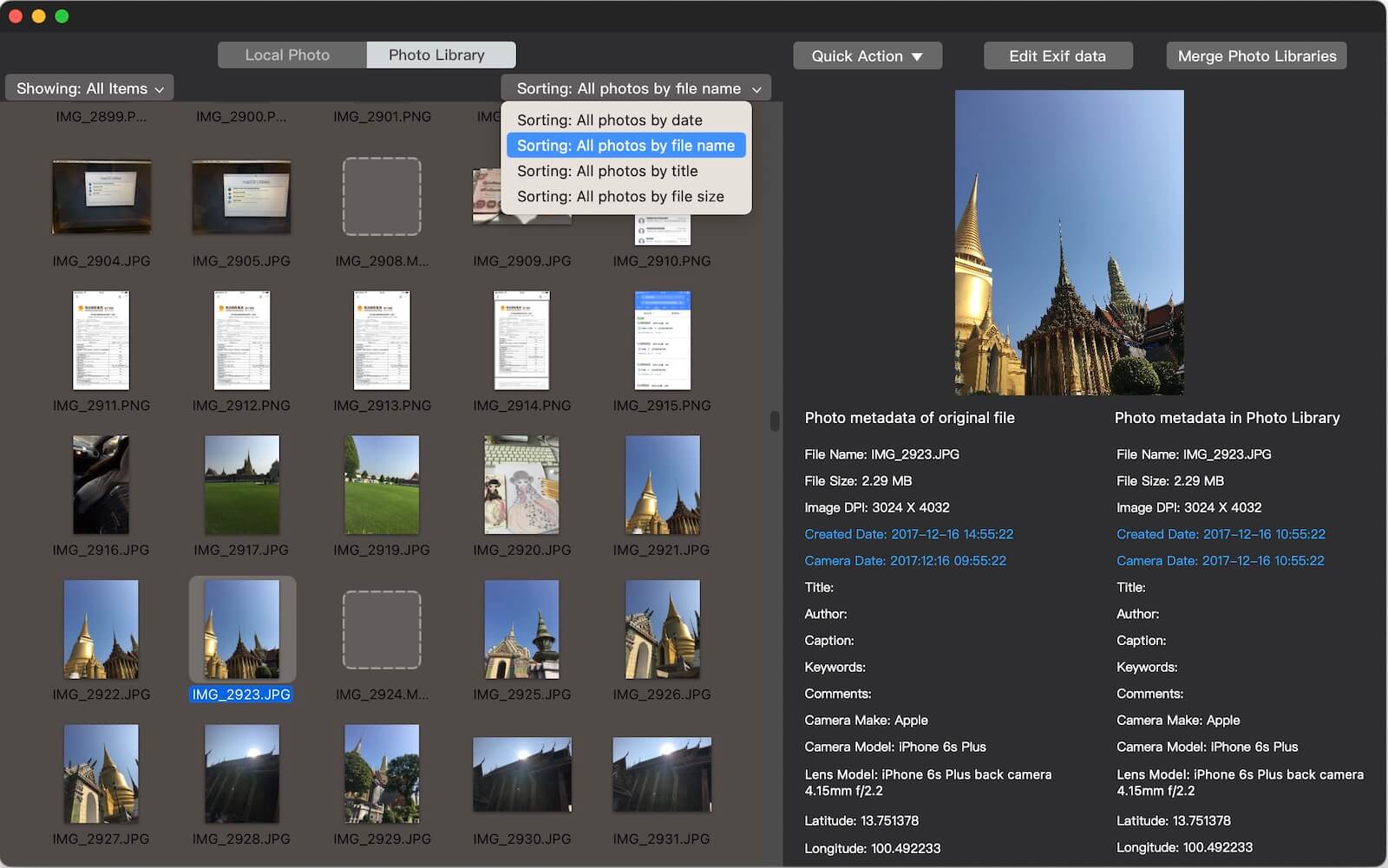
Task: Select the IMG_2912.PNG document thumbnail
Action: 241,340
